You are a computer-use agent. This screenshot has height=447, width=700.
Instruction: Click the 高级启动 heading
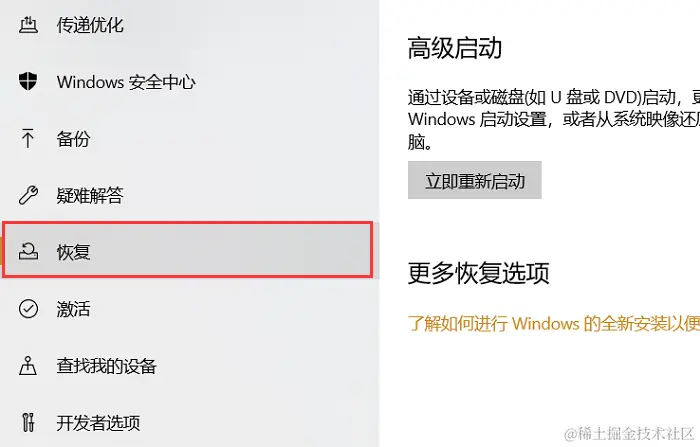click(454, 48)
